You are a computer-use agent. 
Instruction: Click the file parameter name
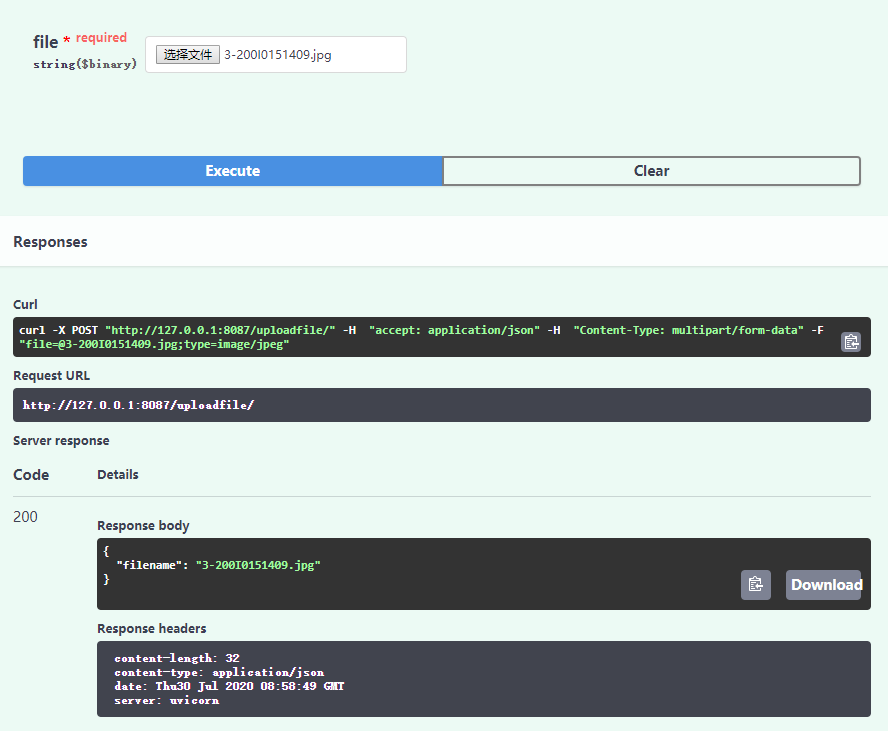point(45,41)
